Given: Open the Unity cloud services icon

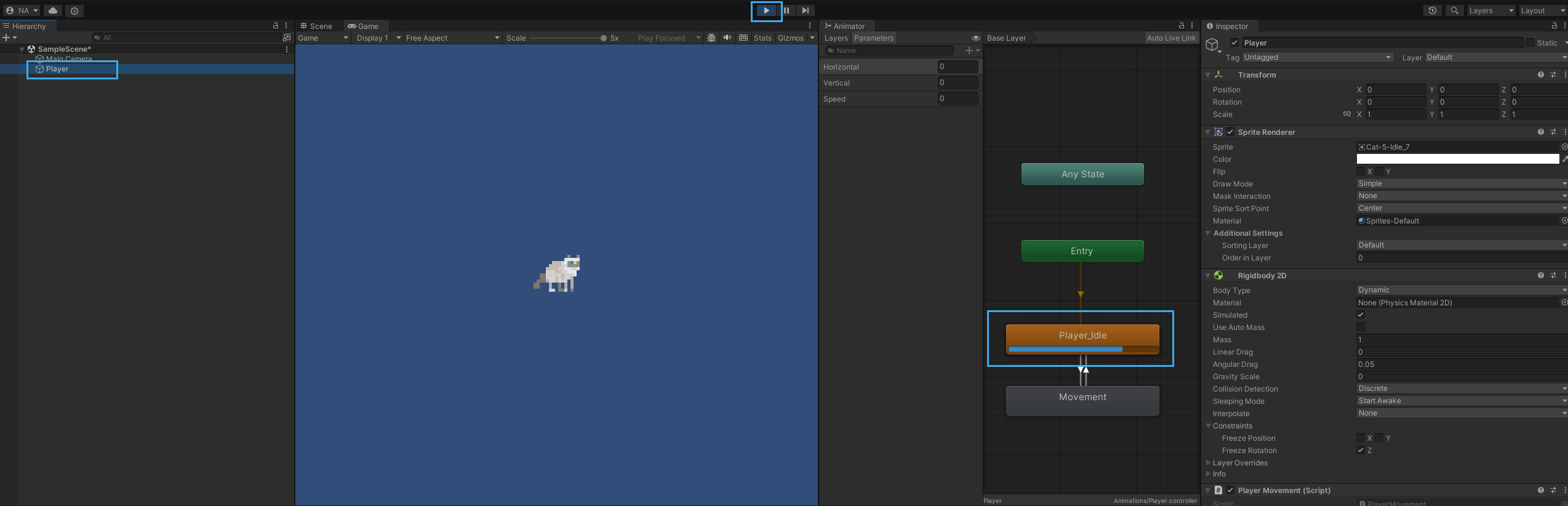Looking at the screenshot, I should pos(53,10).
